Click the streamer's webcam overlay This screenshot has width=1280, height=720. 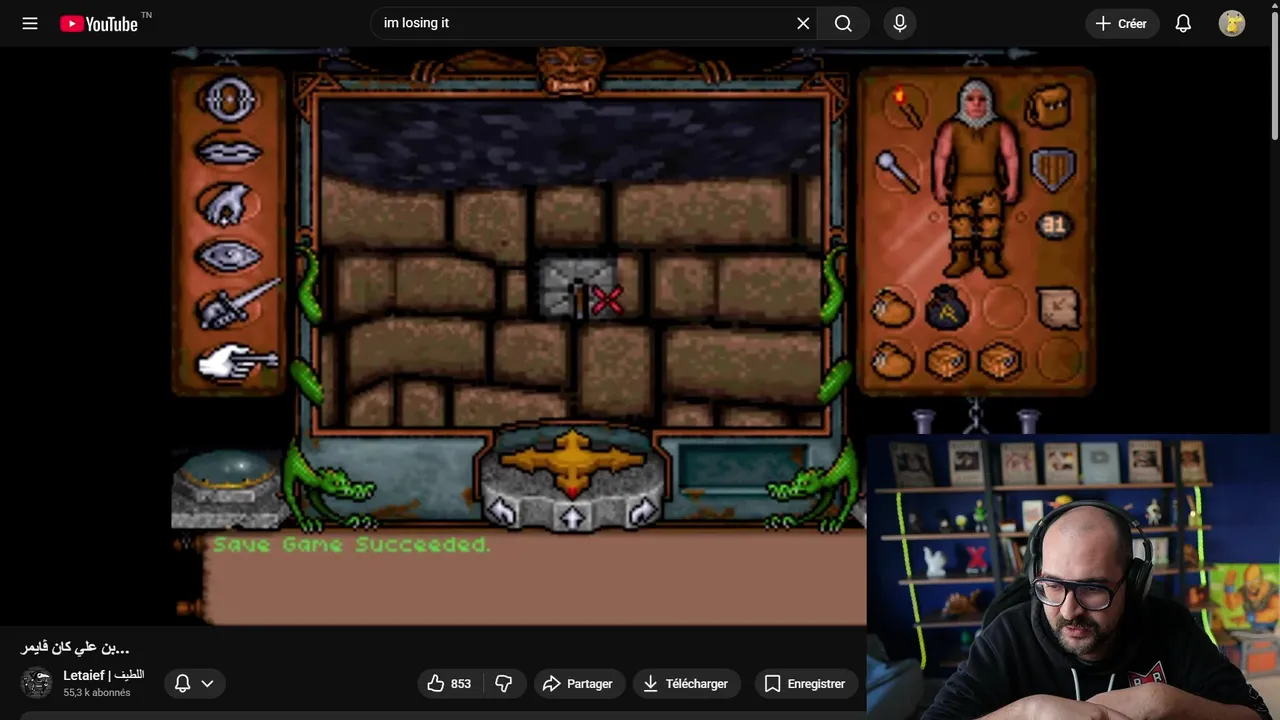tap(1073, 577)
